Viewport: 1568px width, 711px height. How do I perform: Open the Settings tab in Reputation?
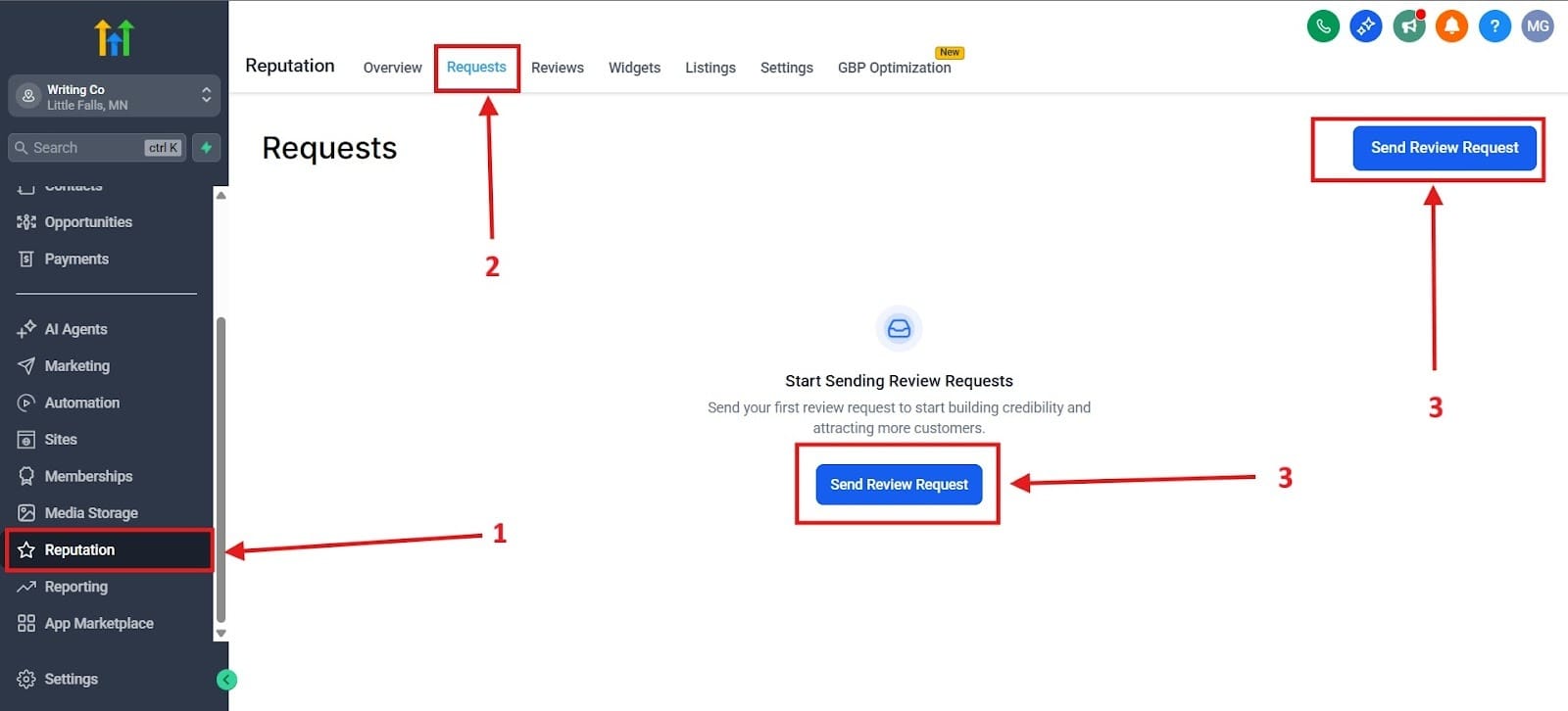tap(787, 68)
